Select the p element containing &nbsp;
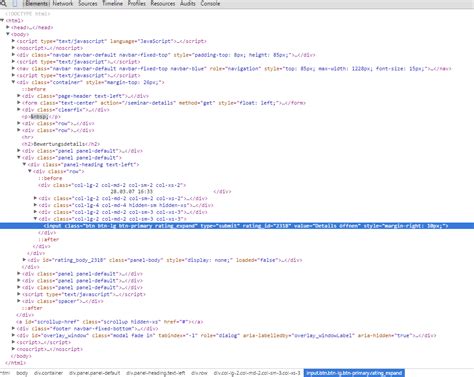 point(41,116)
